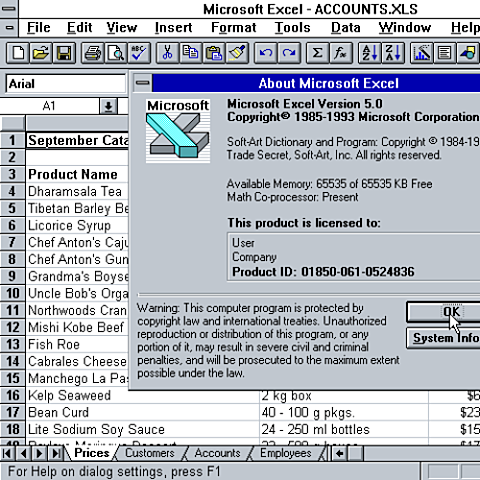The height and width of the screenshot is (480, 480).
Task: Open the application control menu box
Action: click(9, 9)
